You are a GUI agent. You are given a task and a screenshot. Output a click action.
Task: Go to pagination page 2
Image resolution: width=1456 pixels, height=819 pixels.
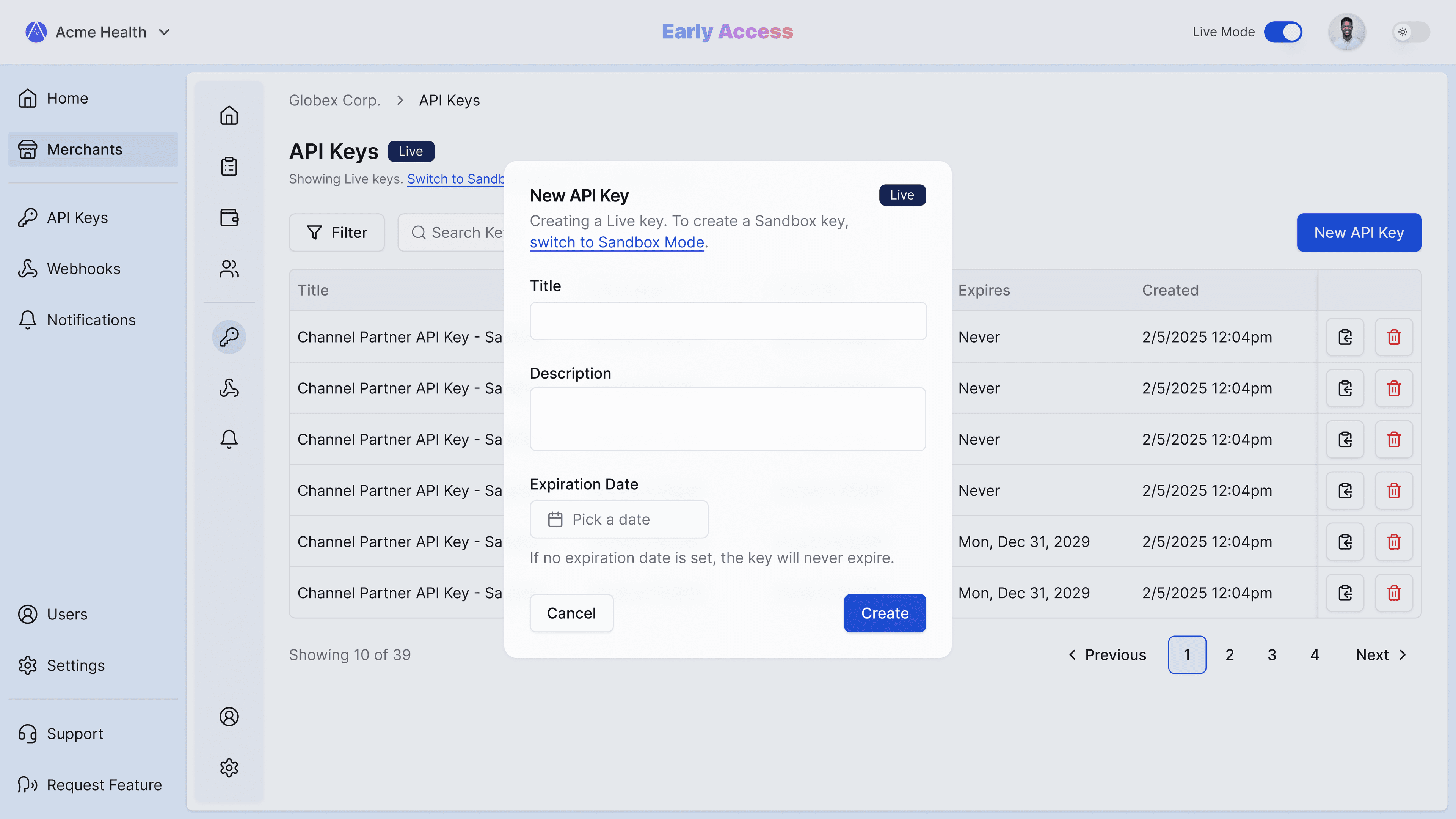pyautogui.click(x=1229, y=655)
